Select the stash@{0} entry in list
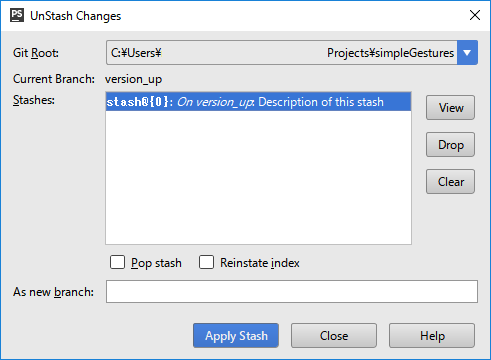This screenshot has height=360, width=491. pos(258,102)
